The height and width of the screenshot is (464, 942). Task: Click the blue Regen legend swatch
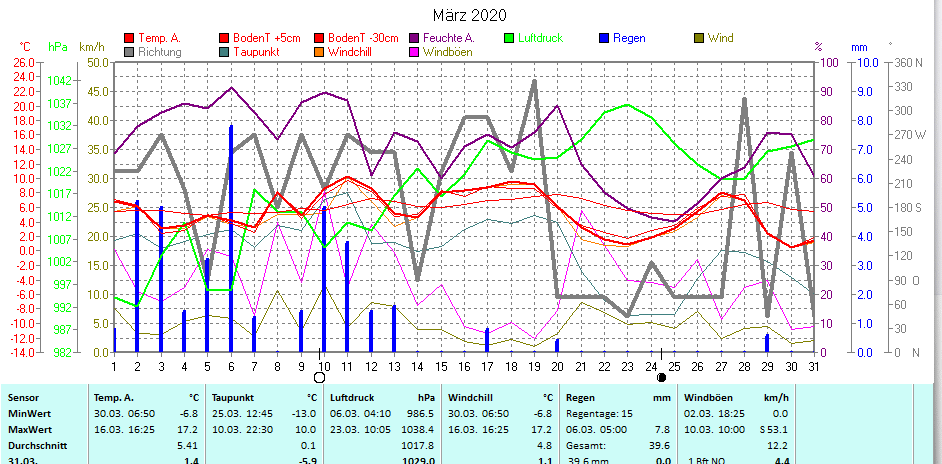pos(604,38)
